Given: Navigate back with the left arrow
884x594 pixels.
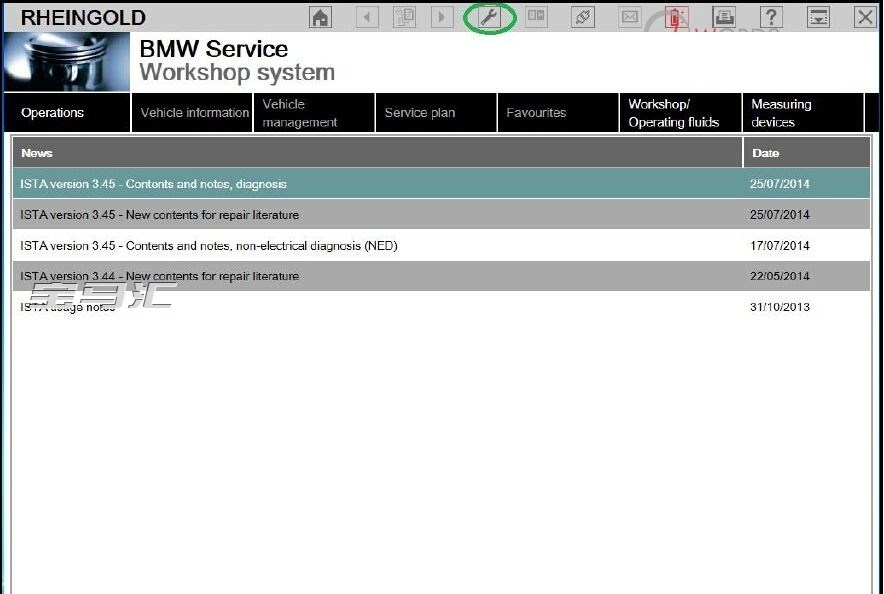Looking at the screenshot, I should 367,17.
